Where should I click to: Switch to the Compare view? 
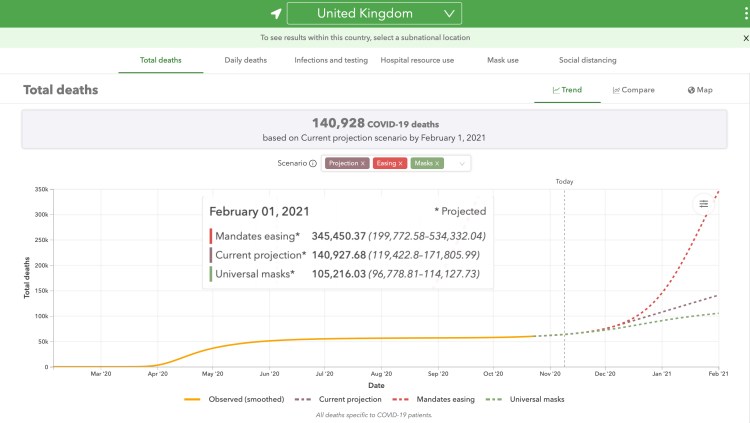[633, 90]
